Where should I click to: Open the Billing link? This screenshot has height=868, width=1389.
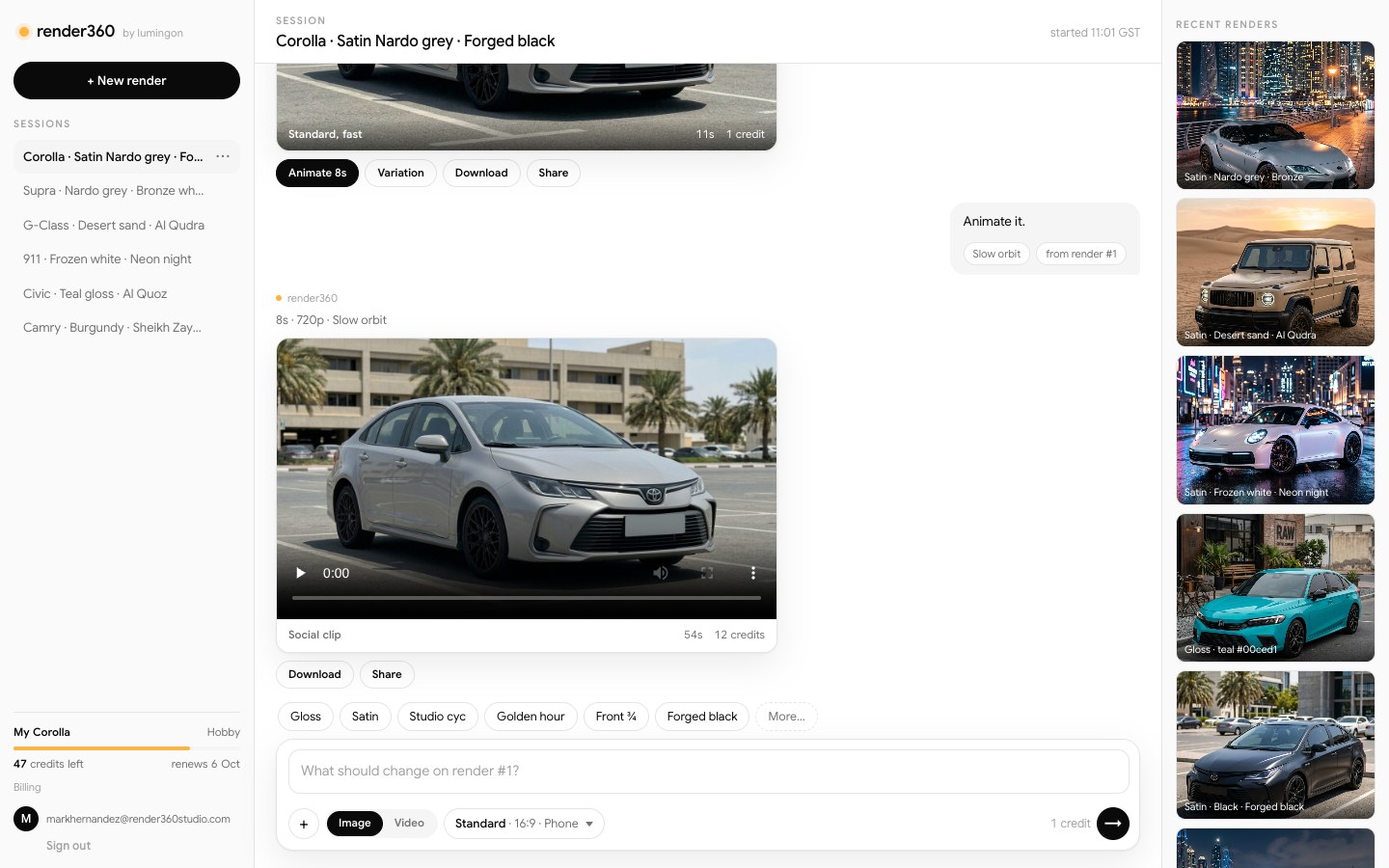click(27, 787)
